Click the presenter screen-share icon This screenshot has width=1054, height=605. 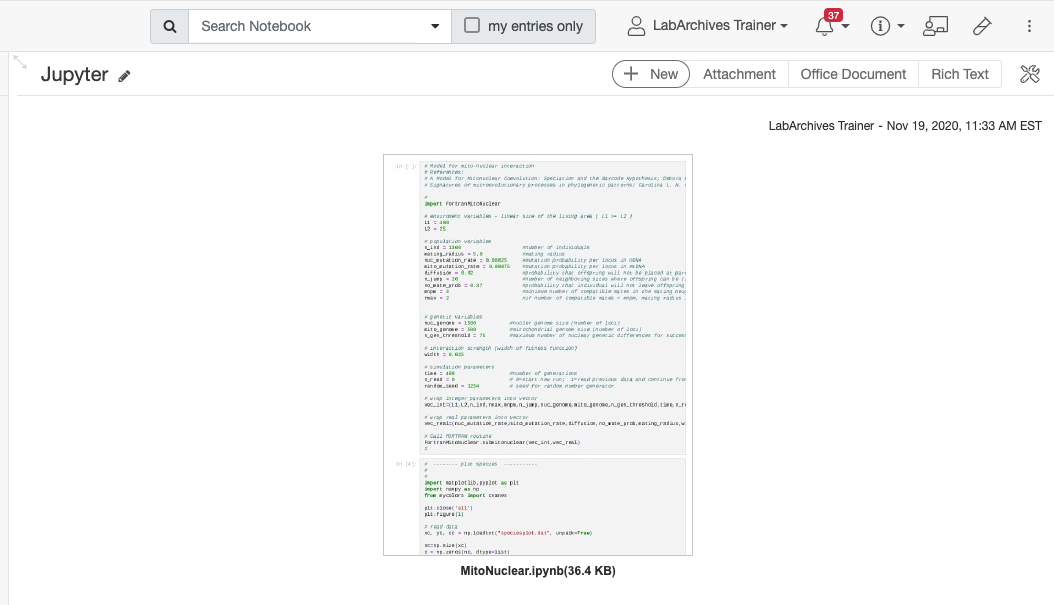pyautogui.click(x=935, y=27)
